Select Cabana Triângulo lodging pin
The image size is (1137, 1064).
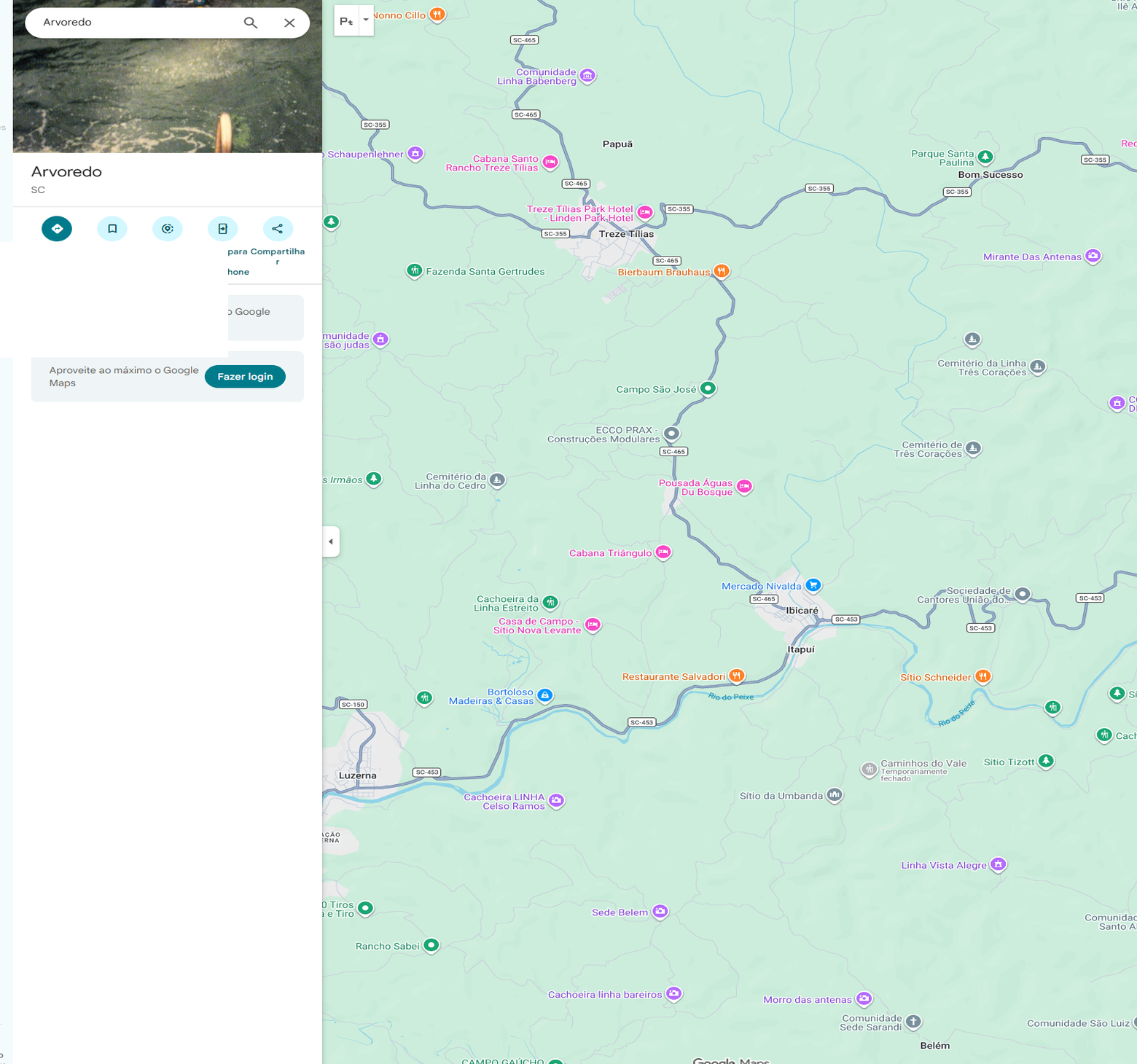pyautogui.click(x=663, y=552)
